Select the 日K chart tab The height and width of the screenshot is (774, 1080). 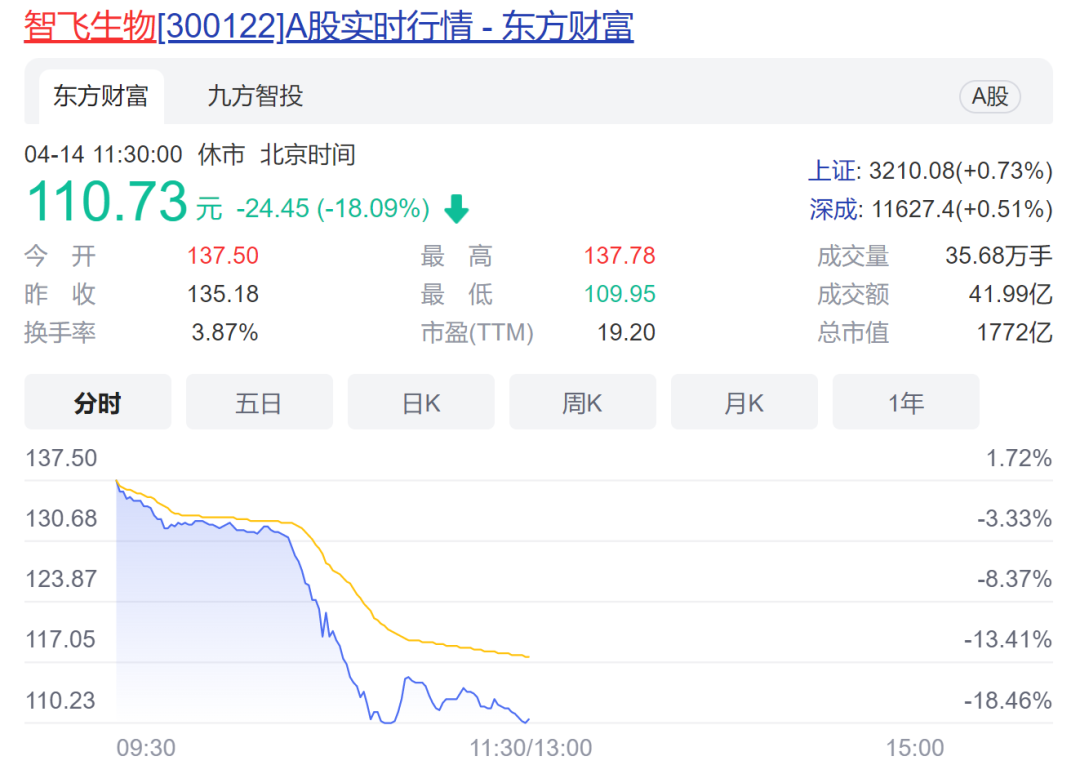click(421, 402)
